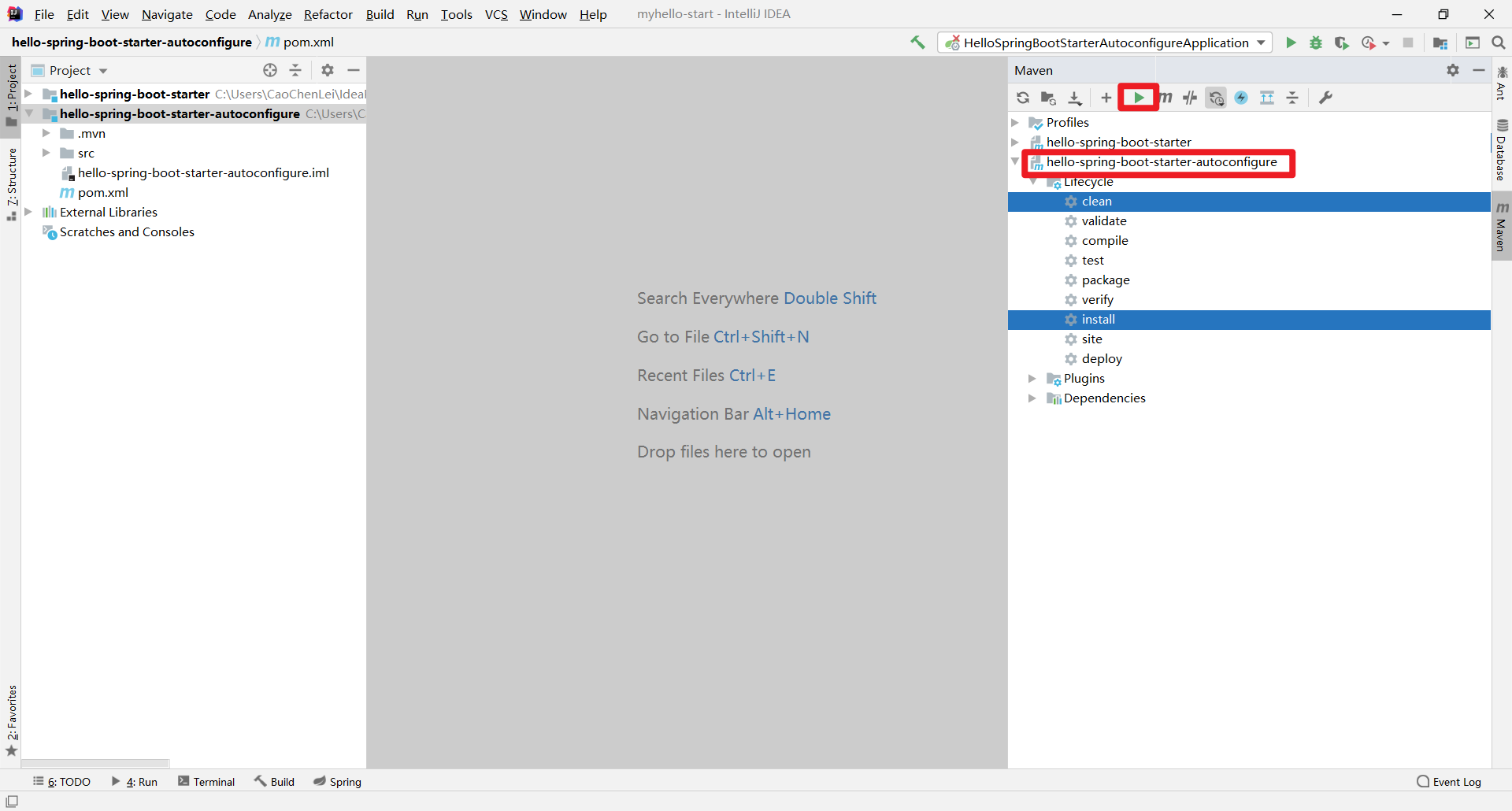Open the Build tool window tab
The image size is (1512, 811).
274,781
